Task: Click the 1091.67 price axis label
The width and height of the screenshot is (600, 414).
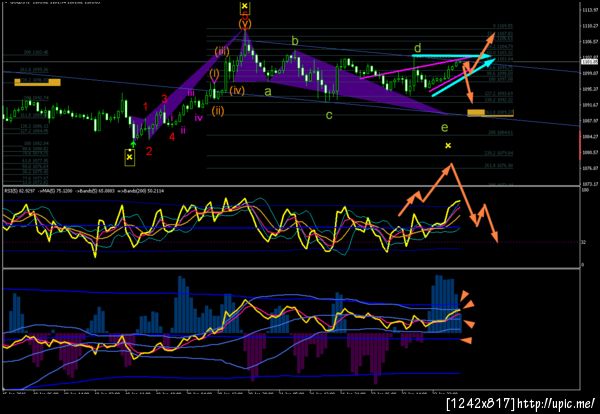Action: pos(588,104)
